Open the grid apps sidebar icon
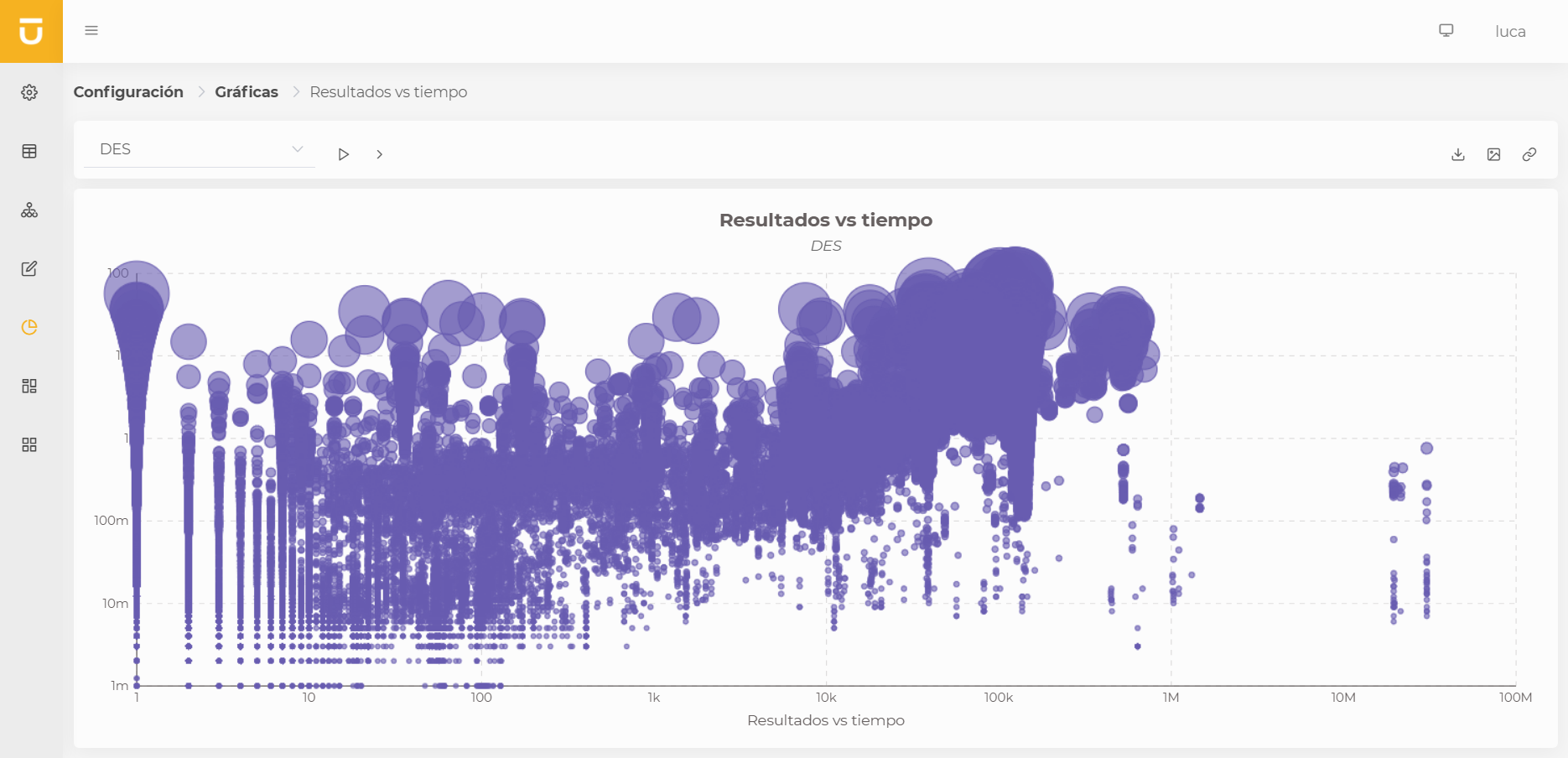The height and width of the screenshot is (758, 1568). tap(29, 444)
